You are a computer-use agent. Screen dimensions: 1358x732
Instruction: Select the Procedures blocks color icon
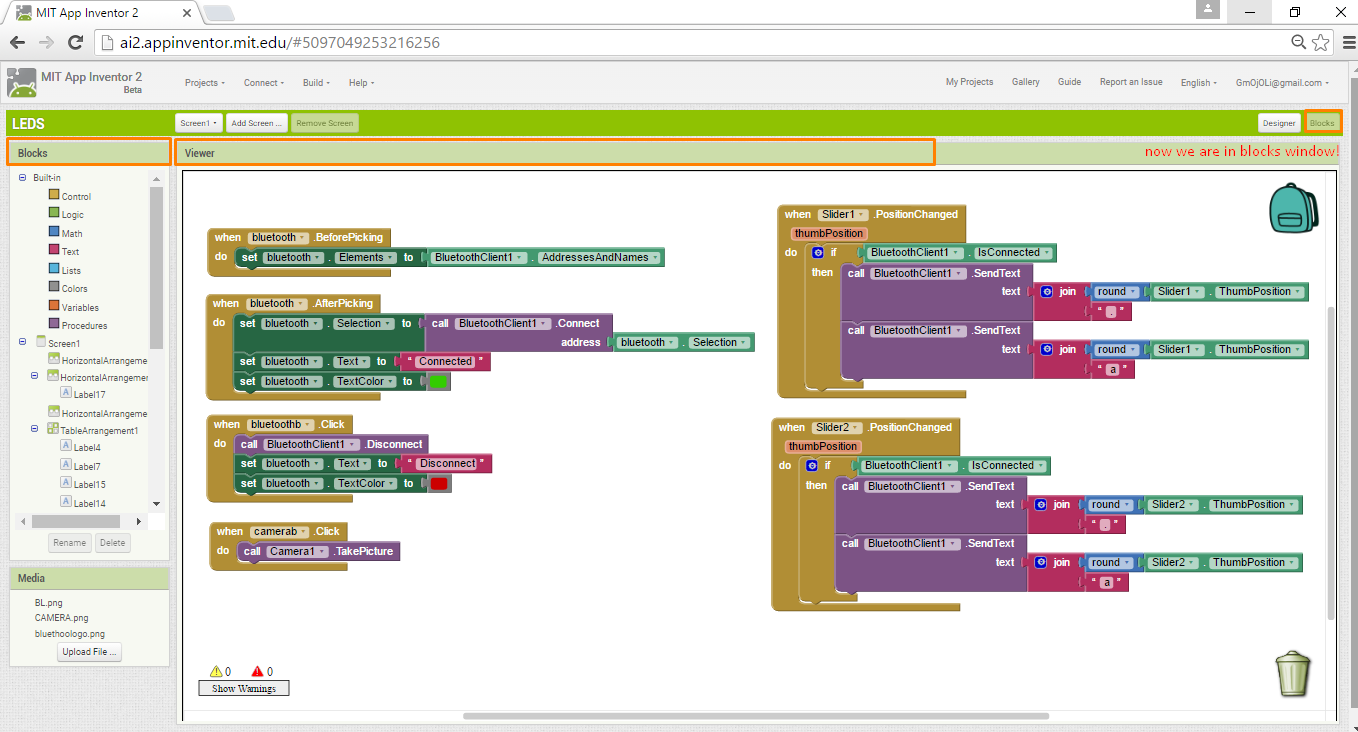(x=53, y=325)
